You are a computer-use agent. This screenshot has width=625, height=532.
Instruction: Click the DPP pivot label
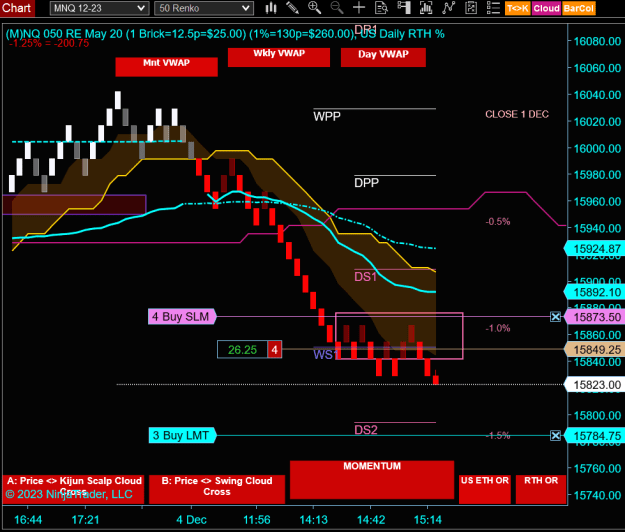click(x=366, y=183)
